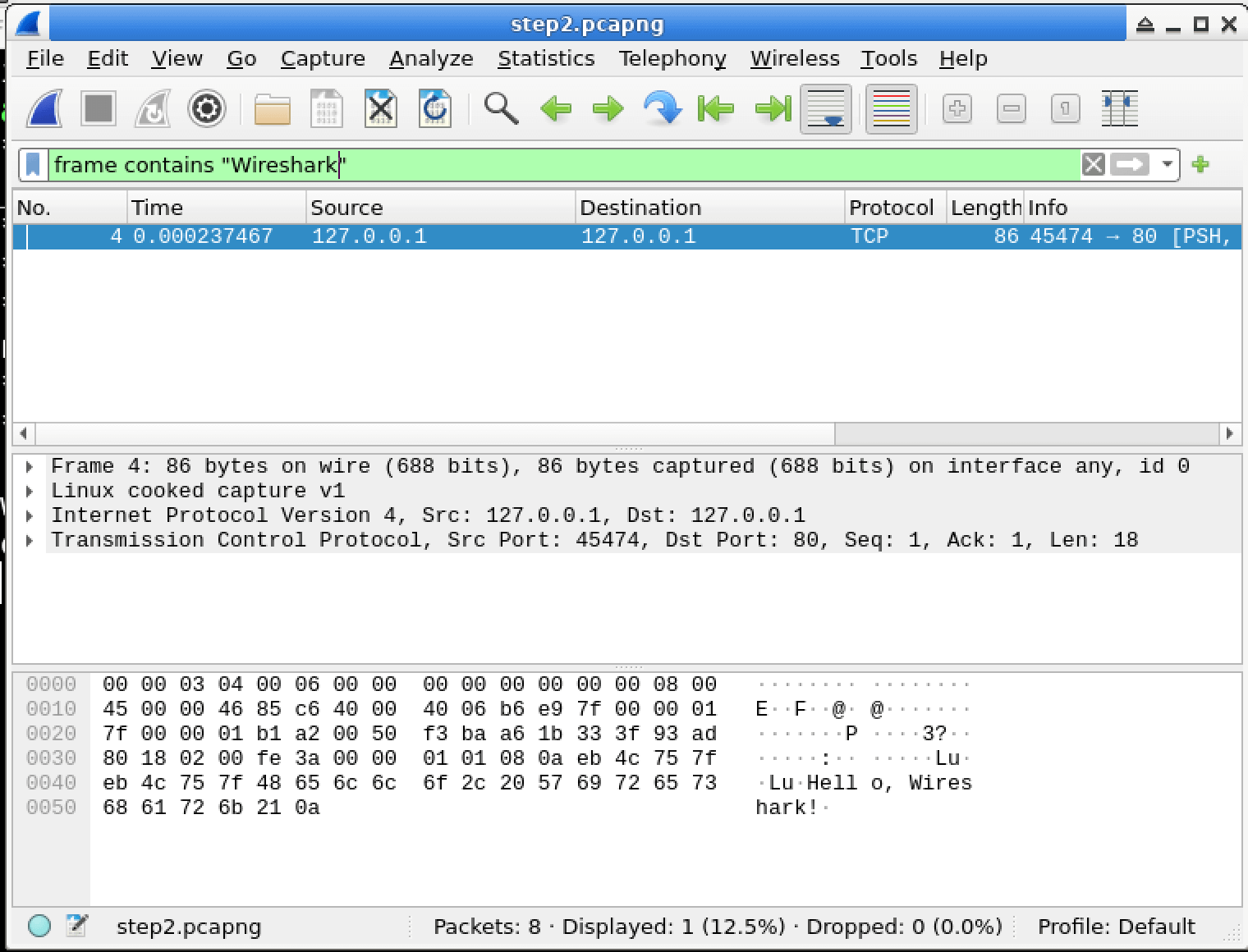Reset zoom to normal size

[1064, 108]
